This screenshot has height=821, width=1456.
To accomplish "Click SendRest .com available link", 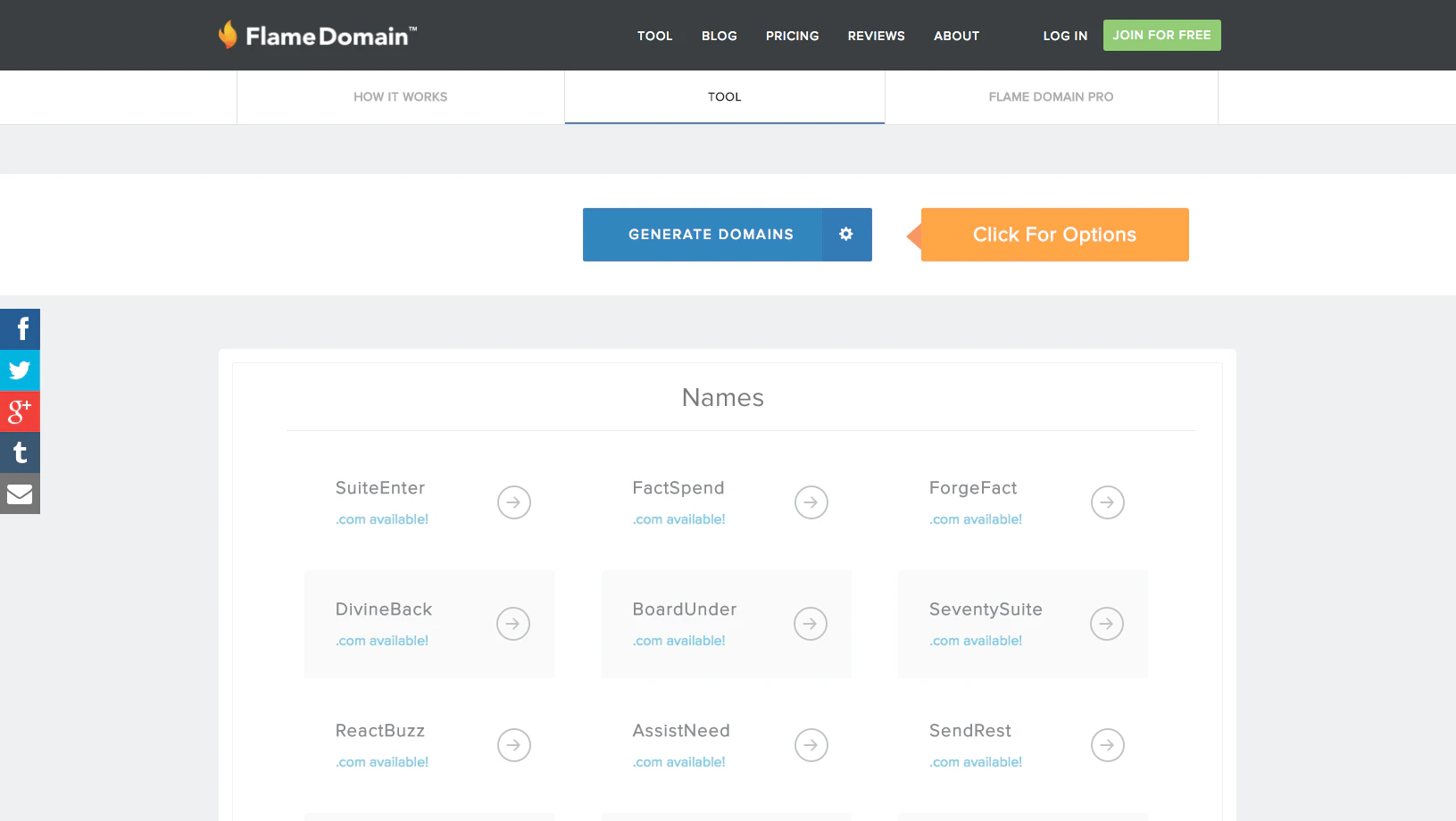I will 976,762.
